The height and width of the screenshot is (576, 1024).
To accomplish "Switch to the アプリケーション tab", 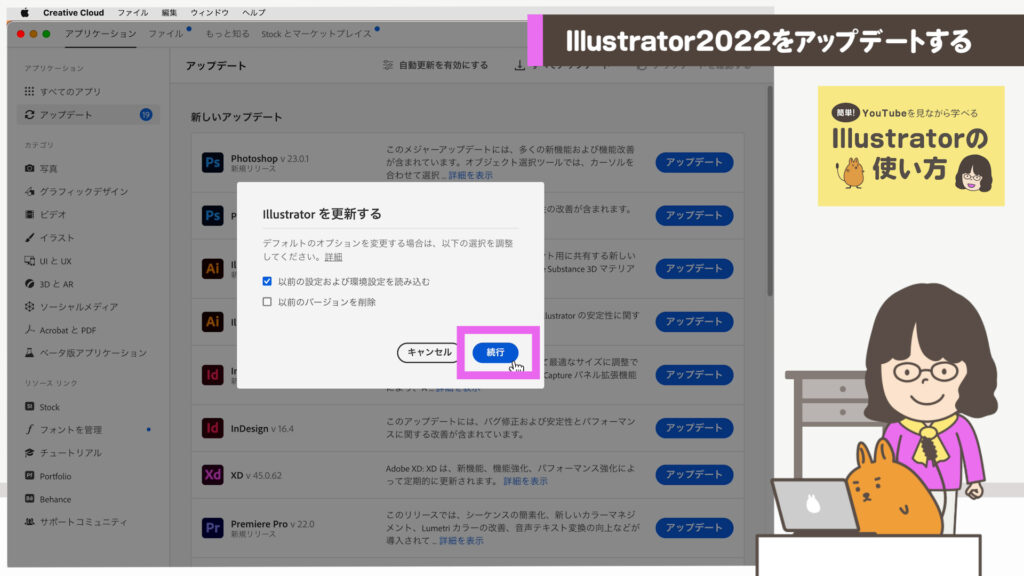I will click(x=101, y=33).
